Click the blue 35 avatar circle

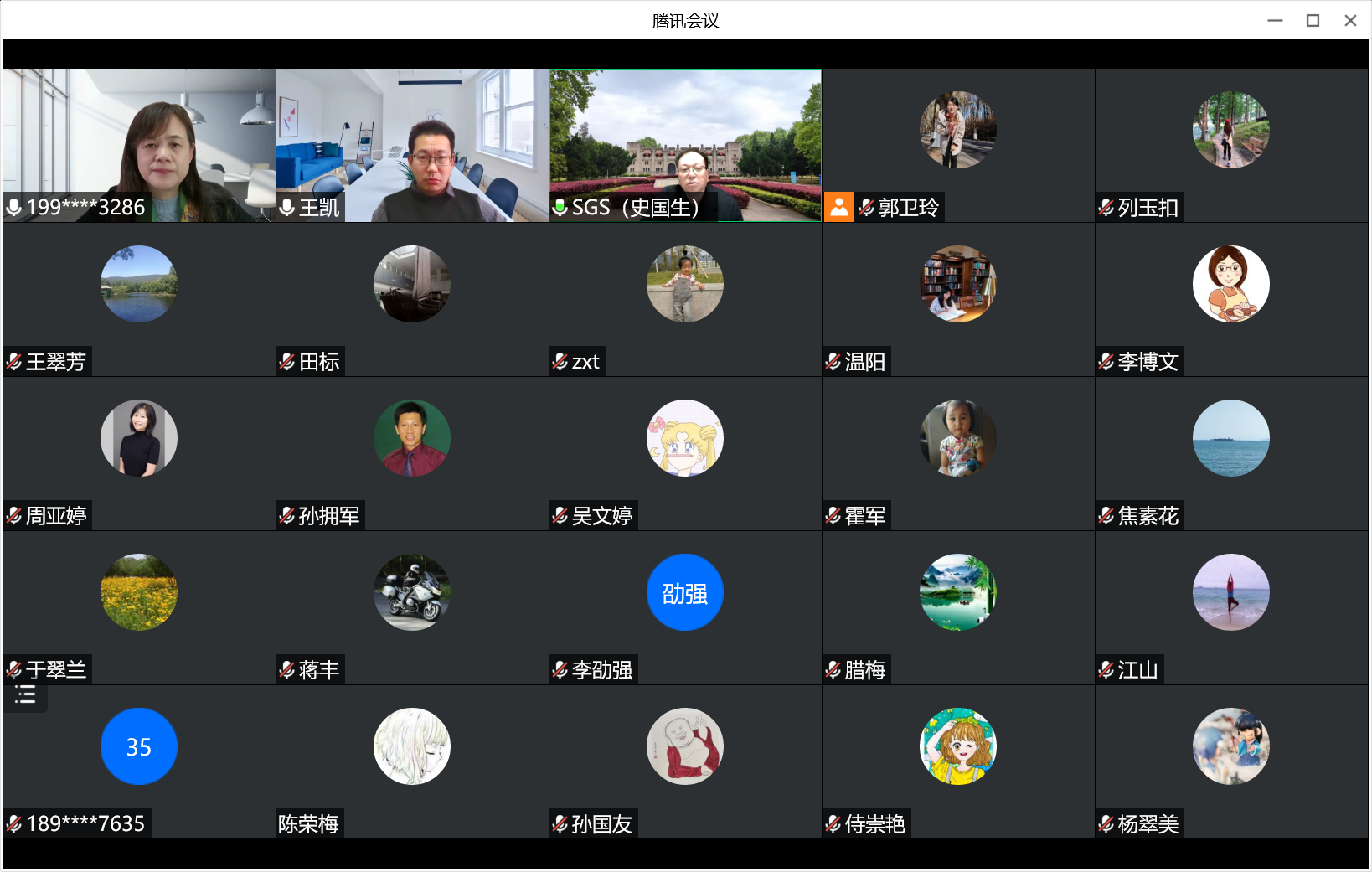pyautogui.click(x=139, y=746)
